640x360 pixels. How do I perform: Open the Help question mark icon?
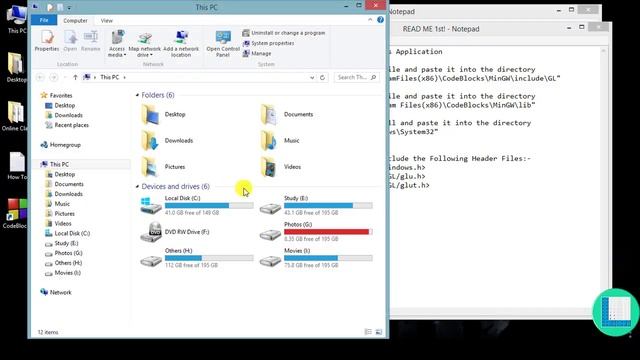(380, 20)
